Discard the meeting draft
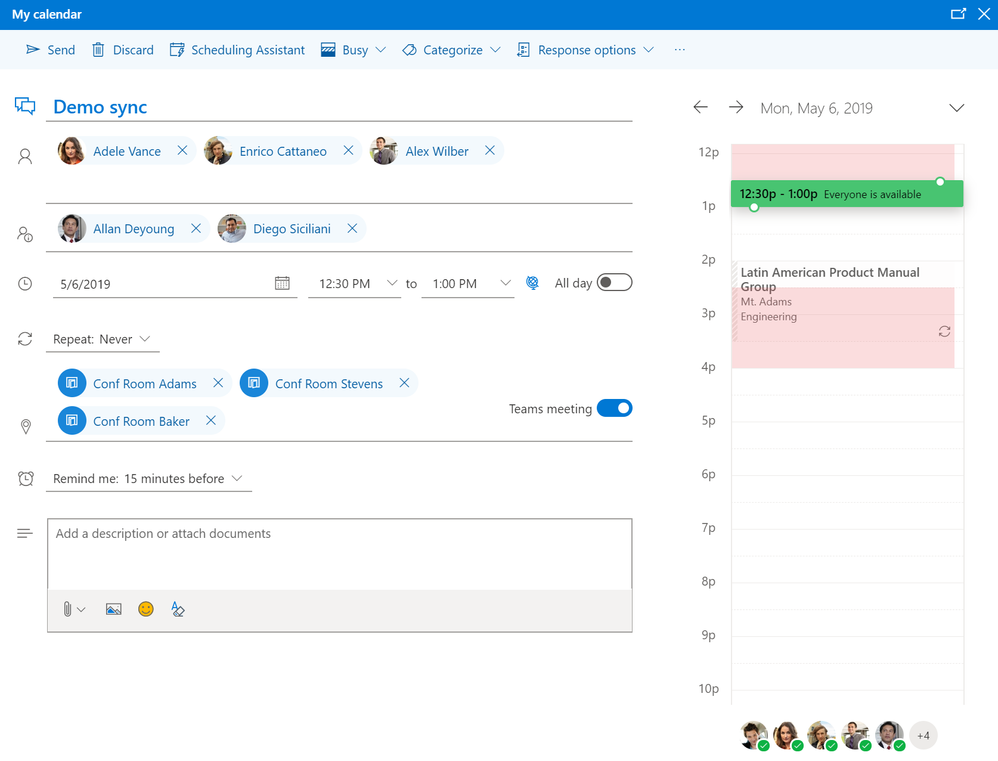Screen dimensions: 998x761 coord(123,50)
